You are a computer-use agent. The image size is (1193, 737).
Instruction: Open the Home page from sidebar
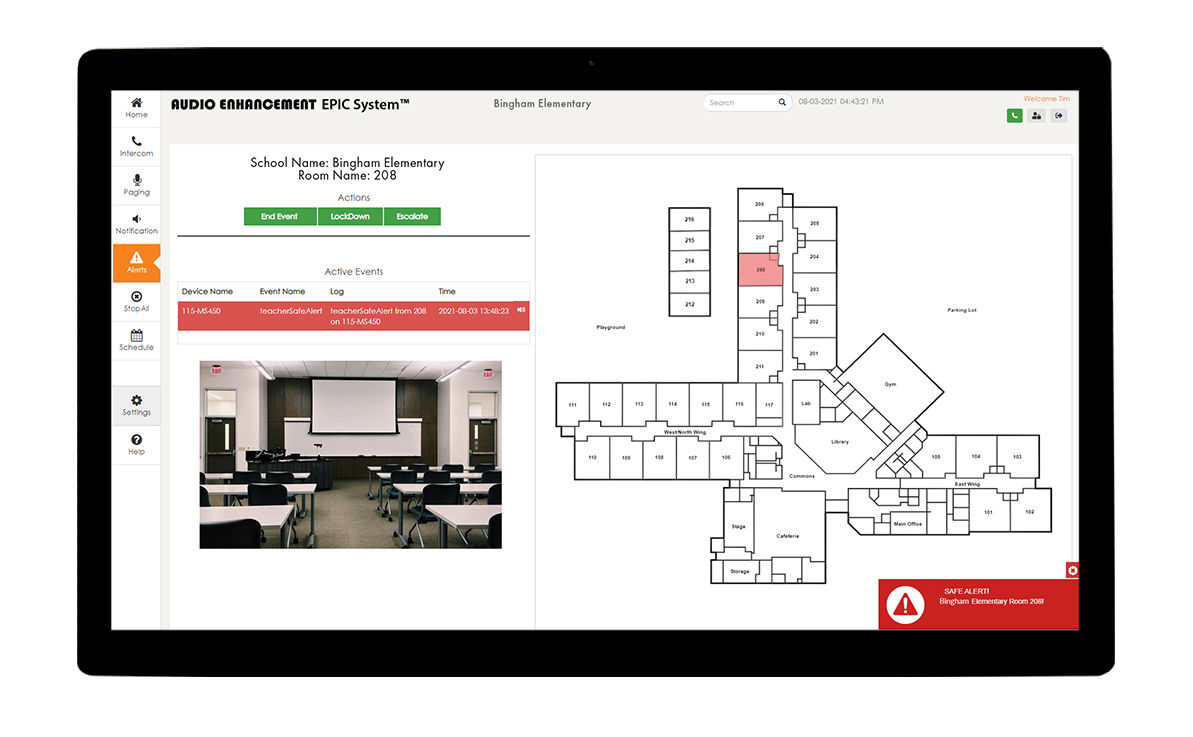[136, 108]
